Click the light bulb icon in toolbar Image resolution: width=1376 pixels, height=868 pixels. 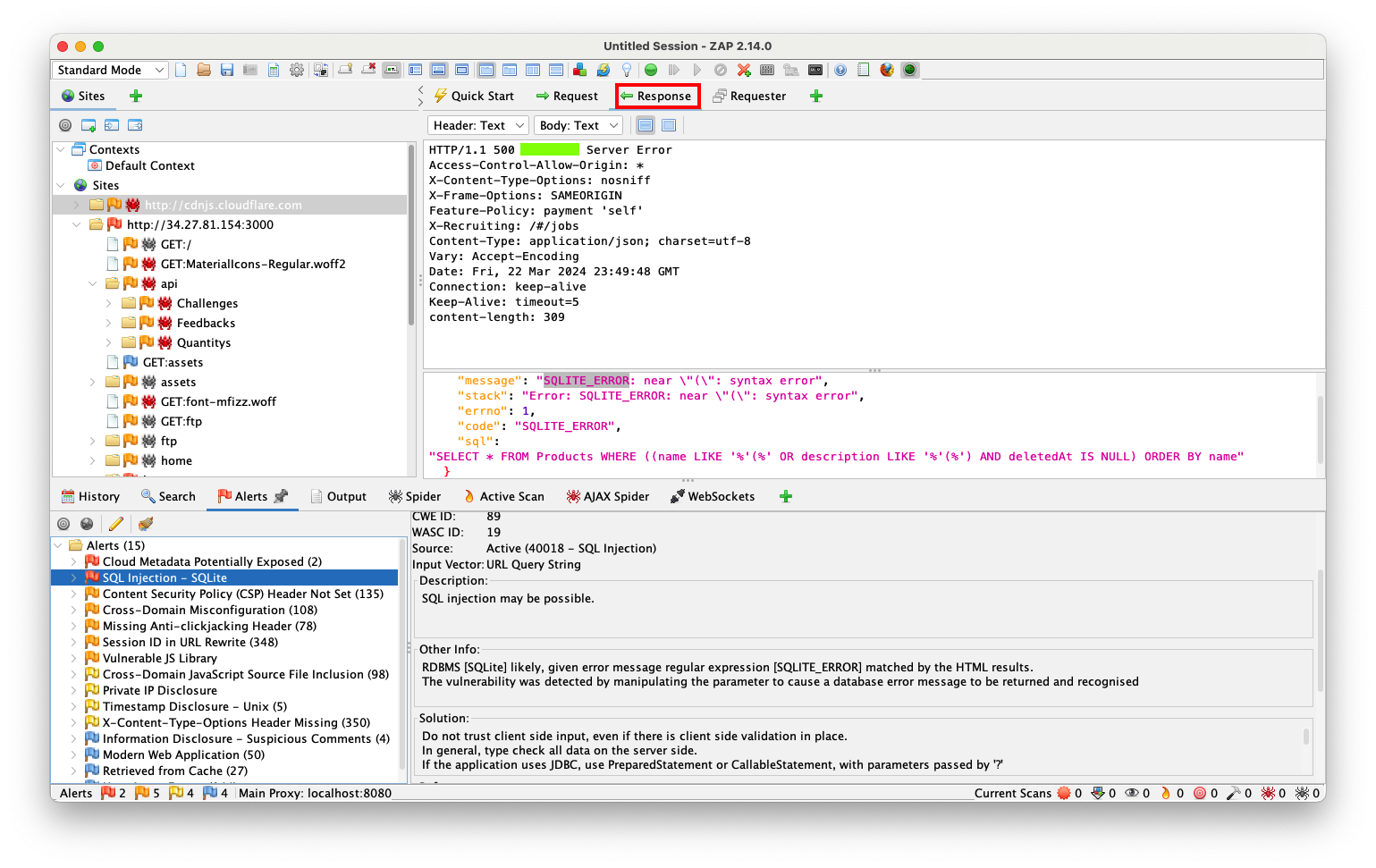[627, 70]
